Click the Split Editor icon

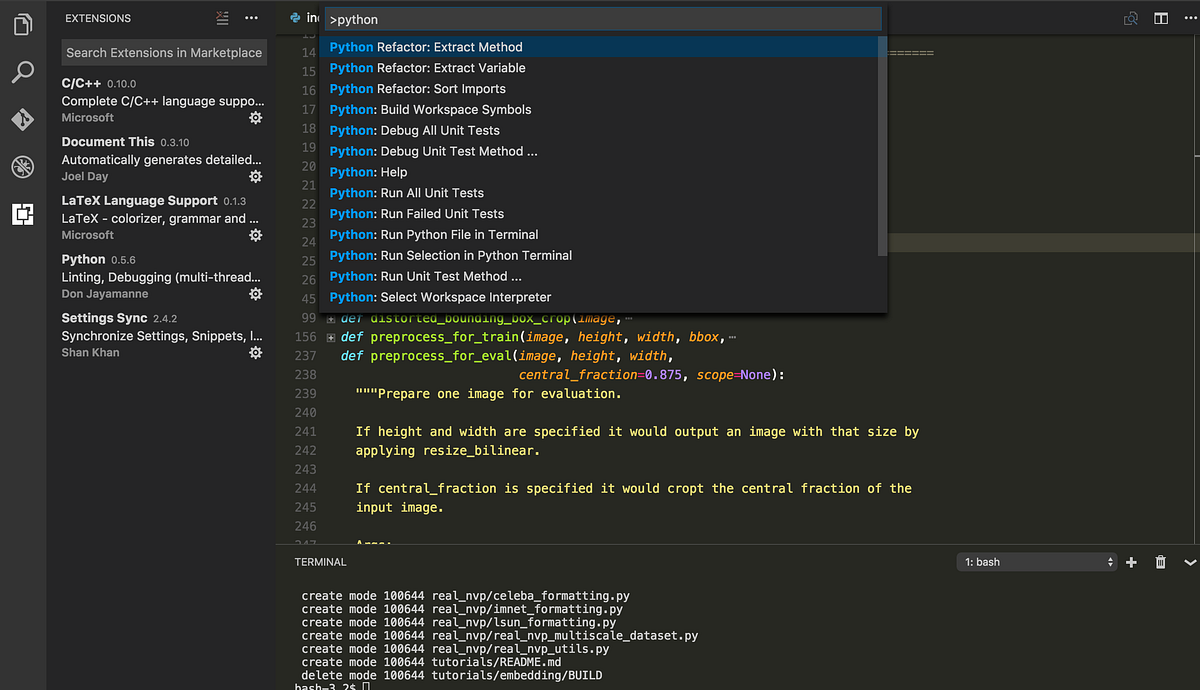click(x=1162, y=18)
